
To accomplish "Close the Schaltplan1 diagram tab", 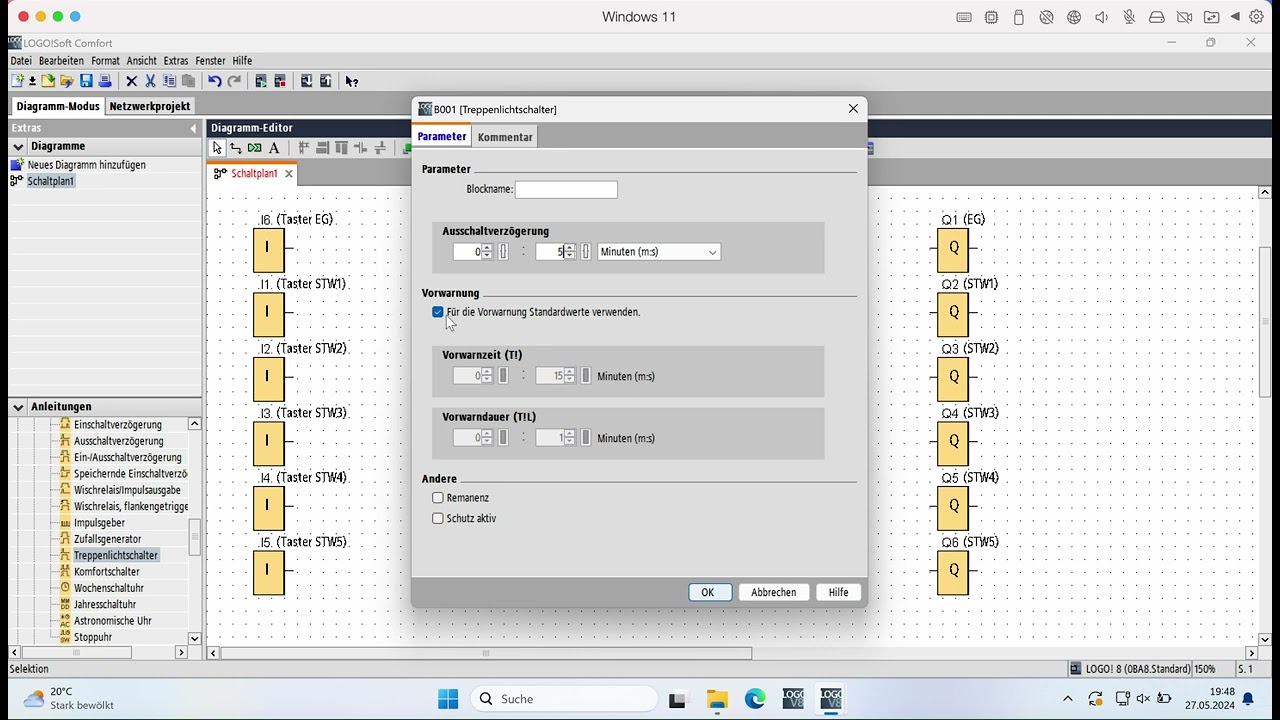I will click(x=289, y=174).
